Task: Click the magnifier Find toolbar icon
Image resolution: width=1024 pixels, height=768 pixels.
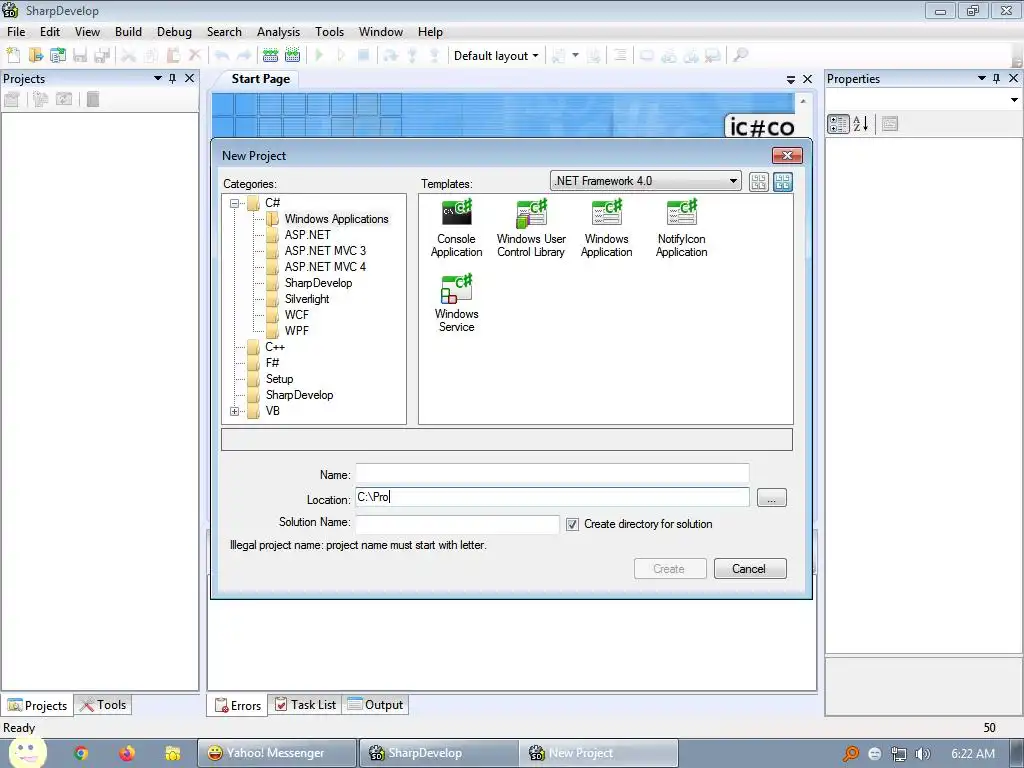Action: pyautogui.click(x=740, y=56)
